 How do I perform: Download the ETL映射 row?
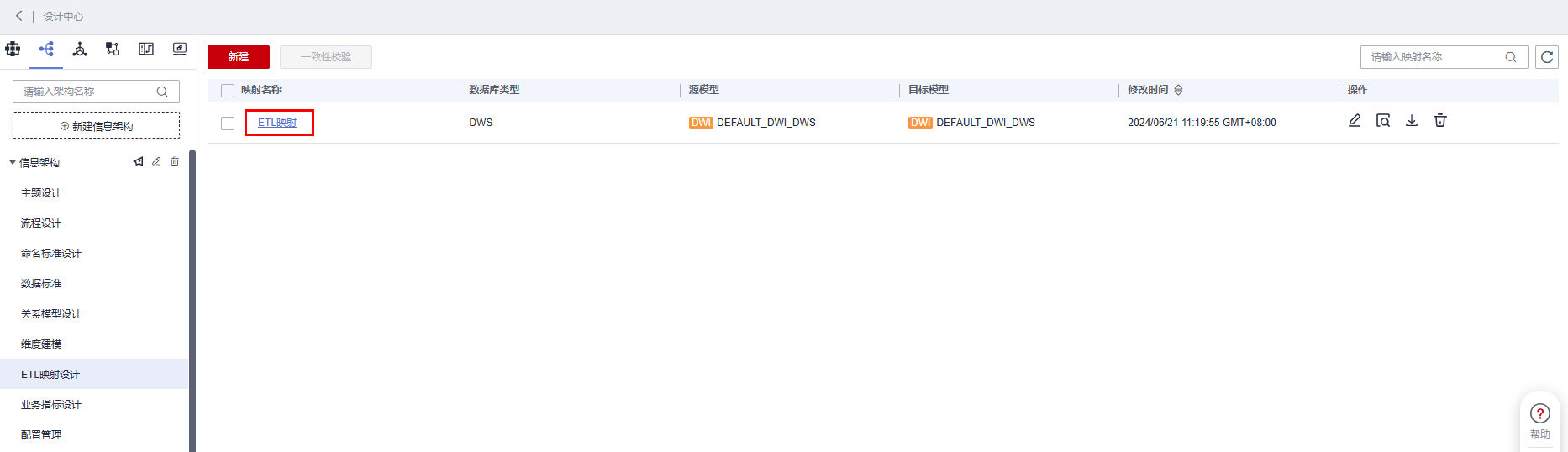pyautogui.click(x=1412, y=121)
